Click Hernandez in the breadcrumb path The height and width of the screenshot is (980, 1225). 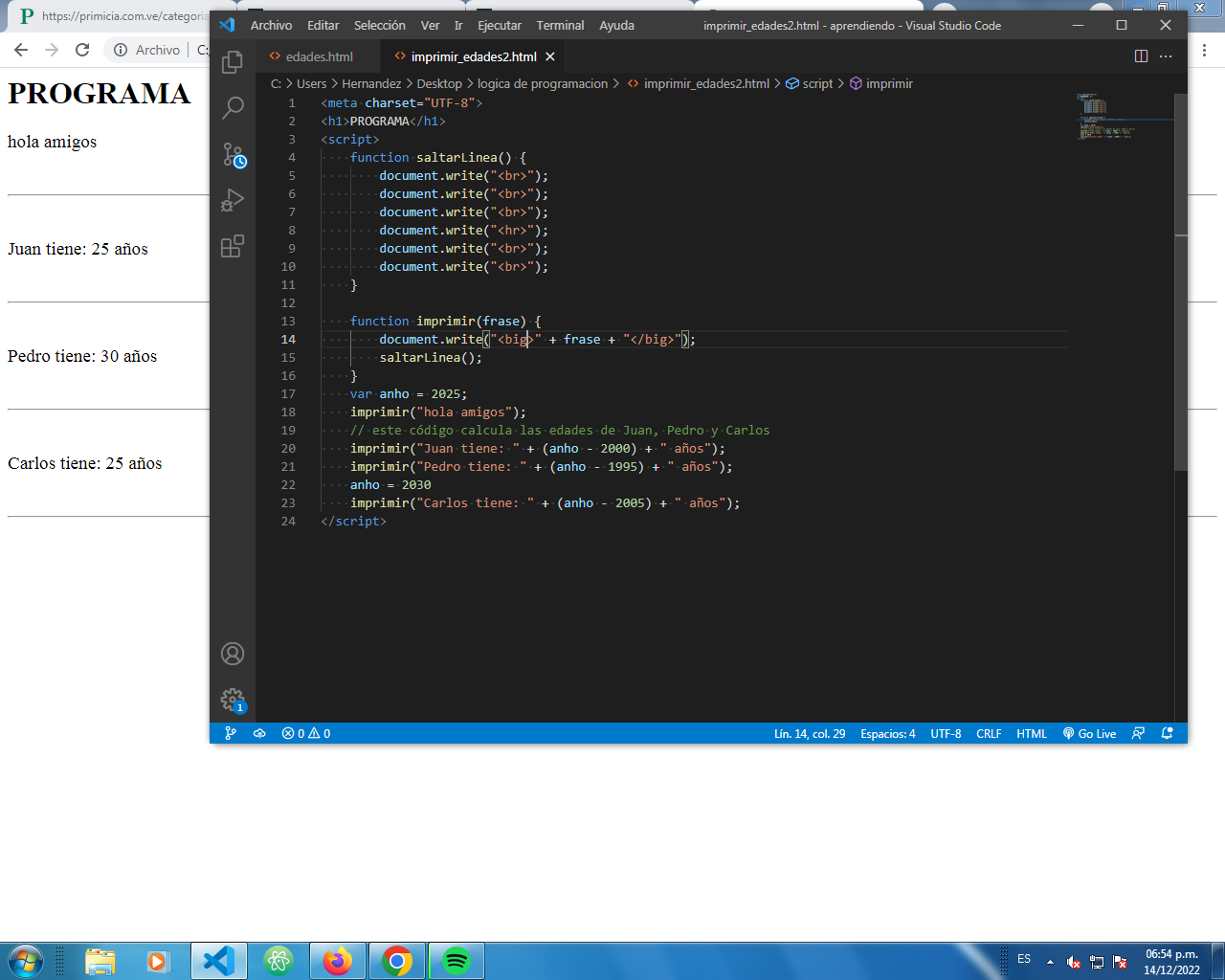pos(371,83)
